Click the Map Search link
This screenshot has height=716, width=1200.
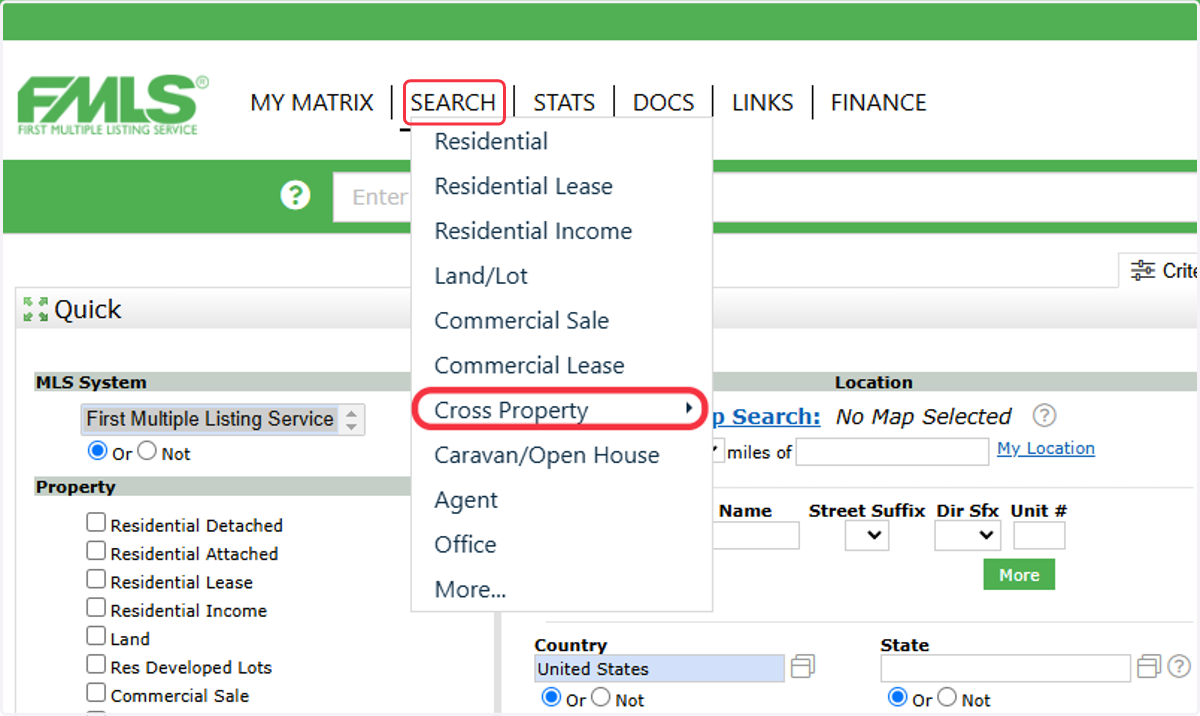point(766,417)
